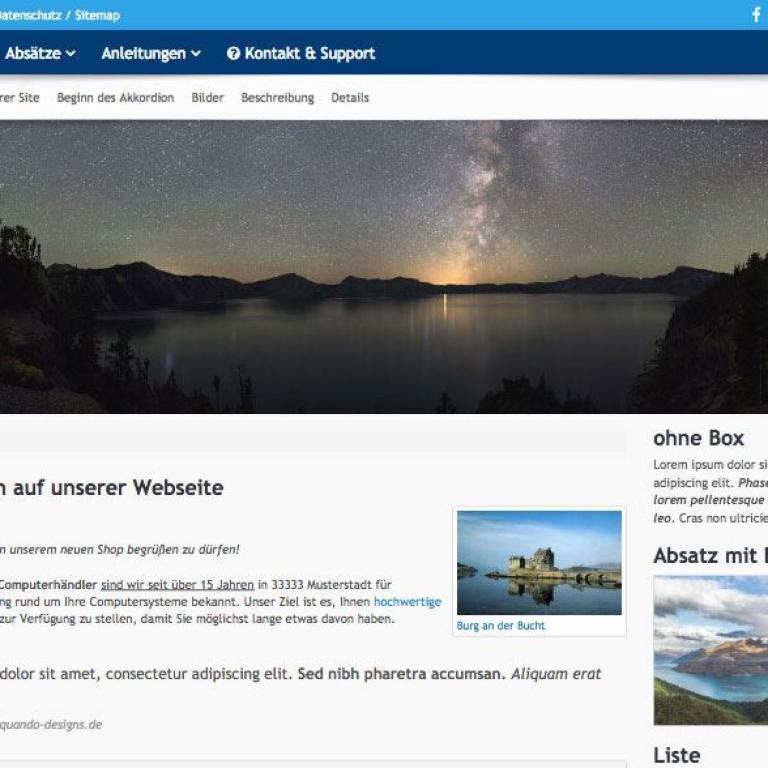
Task: Open Kontakt & Support menu item
Action: tap(301, 53)
